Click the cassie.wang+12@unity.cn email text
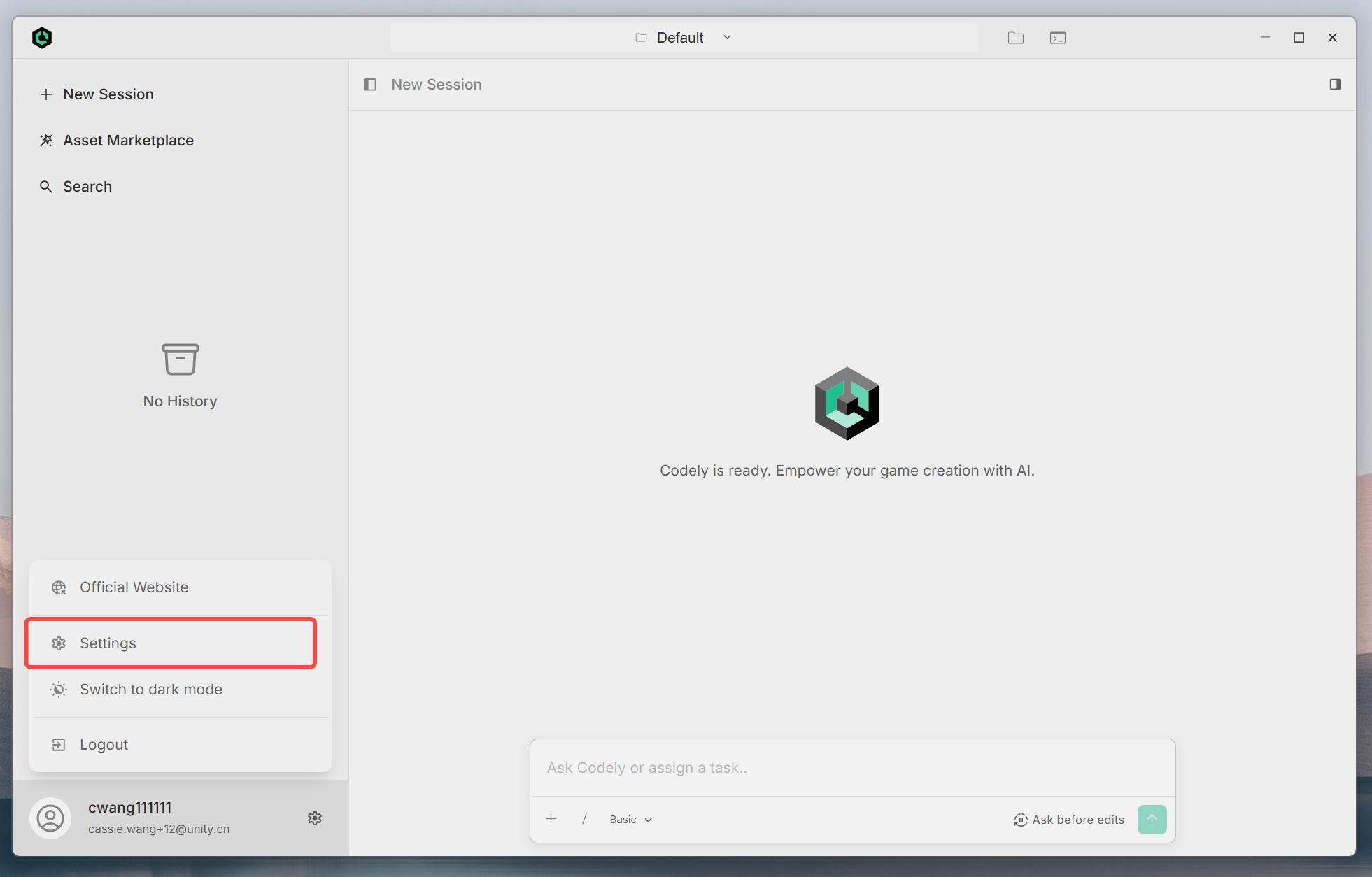Screen dimensions: 1372x877 click(x=159, y=829)
